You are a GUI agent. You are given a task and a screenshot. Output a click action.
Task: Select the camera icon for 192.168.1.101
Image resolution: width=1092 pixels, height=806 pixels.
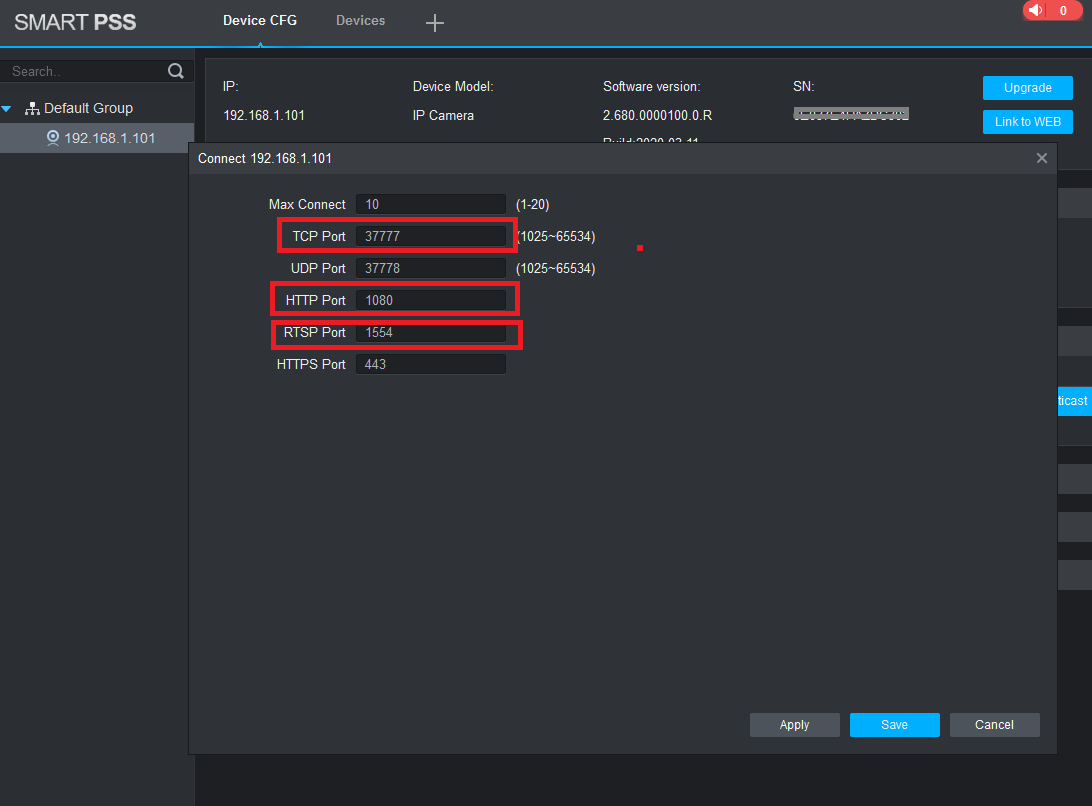[x=53, y=138]
